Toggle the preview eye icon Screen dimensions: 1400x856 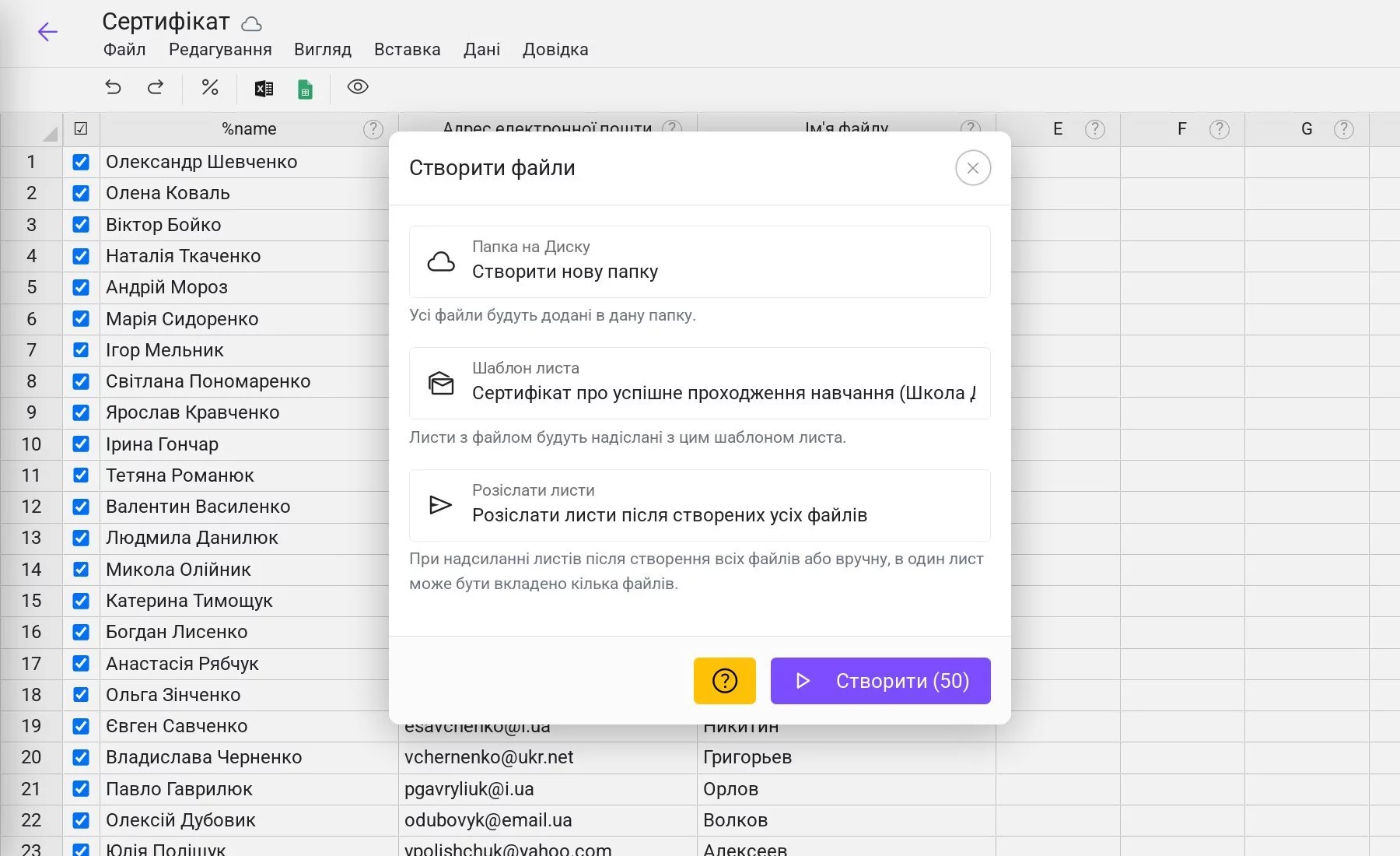click(358, 86)
